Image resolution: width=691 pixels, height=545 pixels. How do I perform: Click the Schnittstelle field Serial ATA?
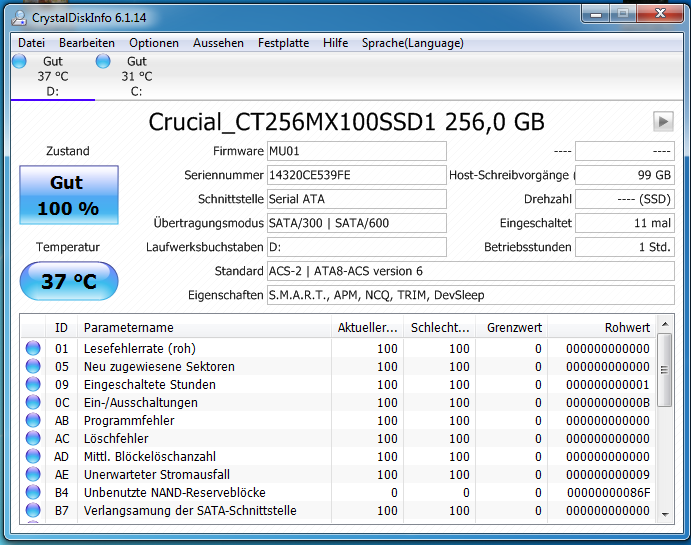pyautogui.click(x=357, y=199)
